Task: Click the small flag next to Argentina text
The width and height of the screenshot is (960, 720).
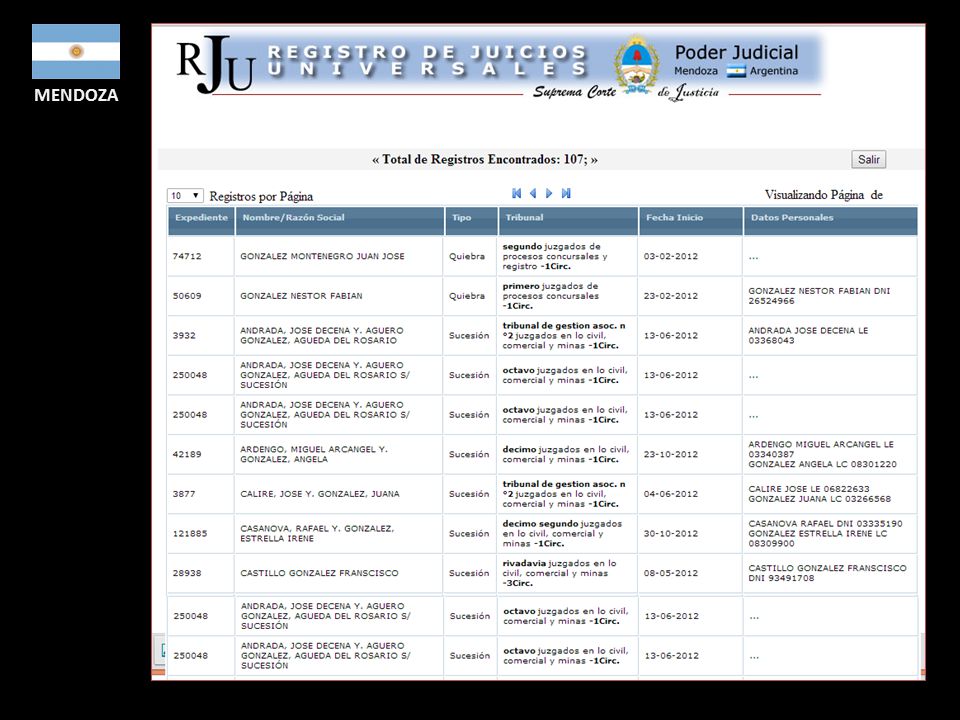Action: pyautogui.click(x=736, y=71)
